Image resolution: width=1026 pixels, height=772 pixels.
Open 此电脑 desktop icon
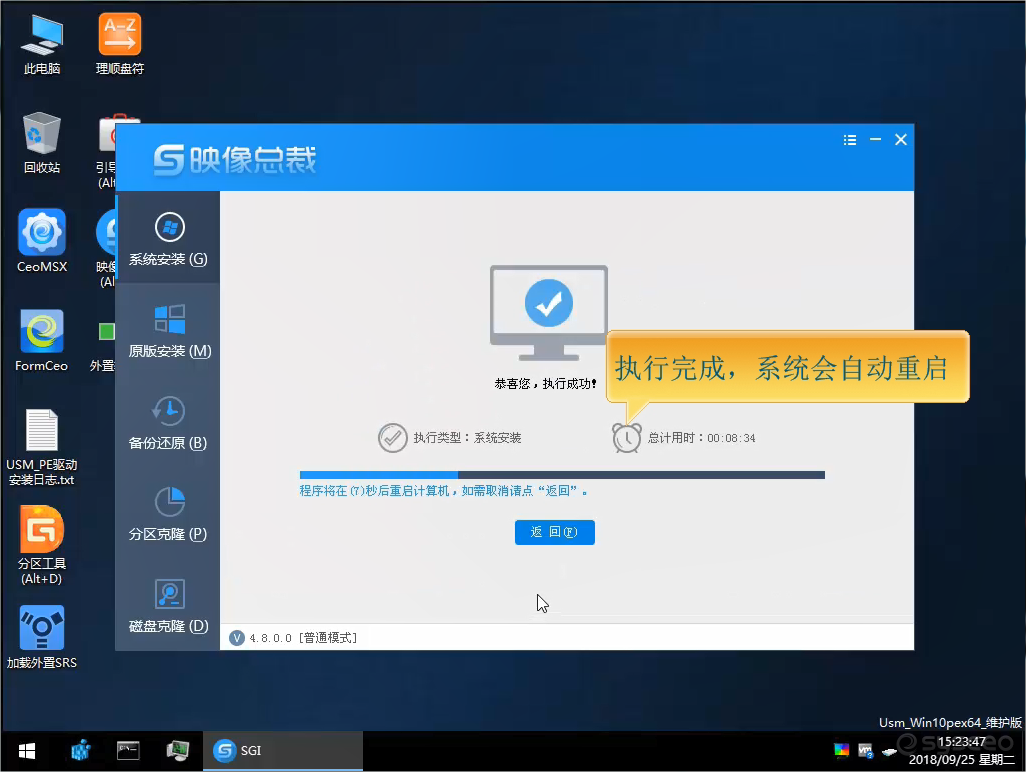(x=42, y=44)
